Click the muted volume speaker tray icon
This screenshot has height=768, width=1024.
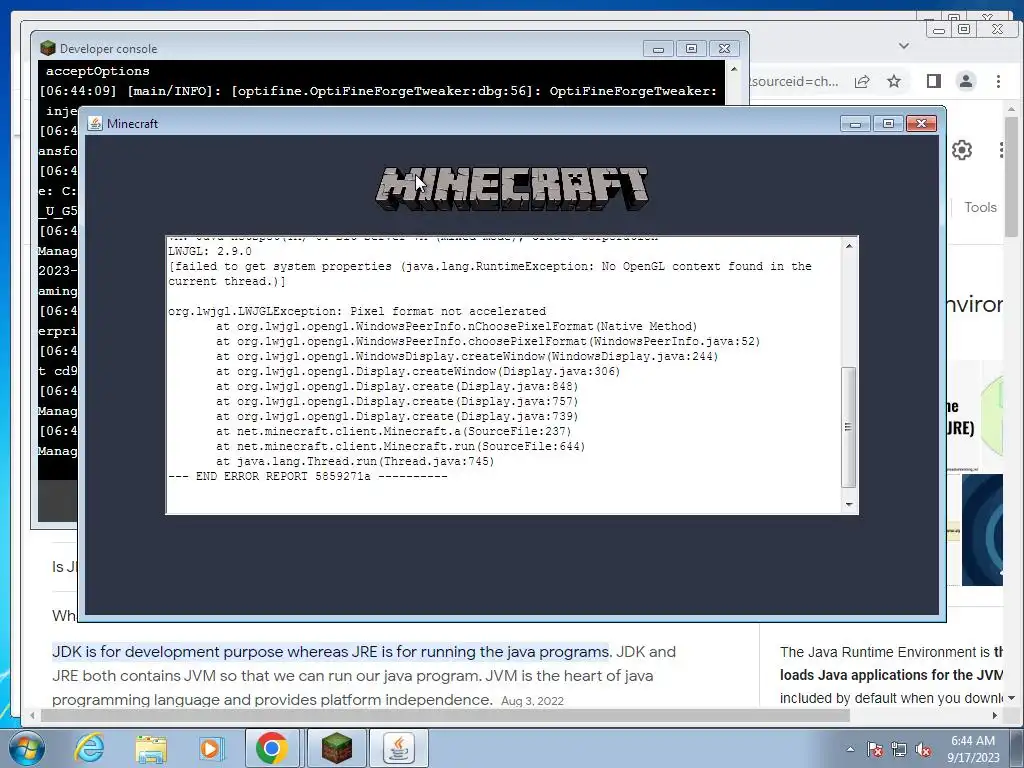(x=923, y=750)
